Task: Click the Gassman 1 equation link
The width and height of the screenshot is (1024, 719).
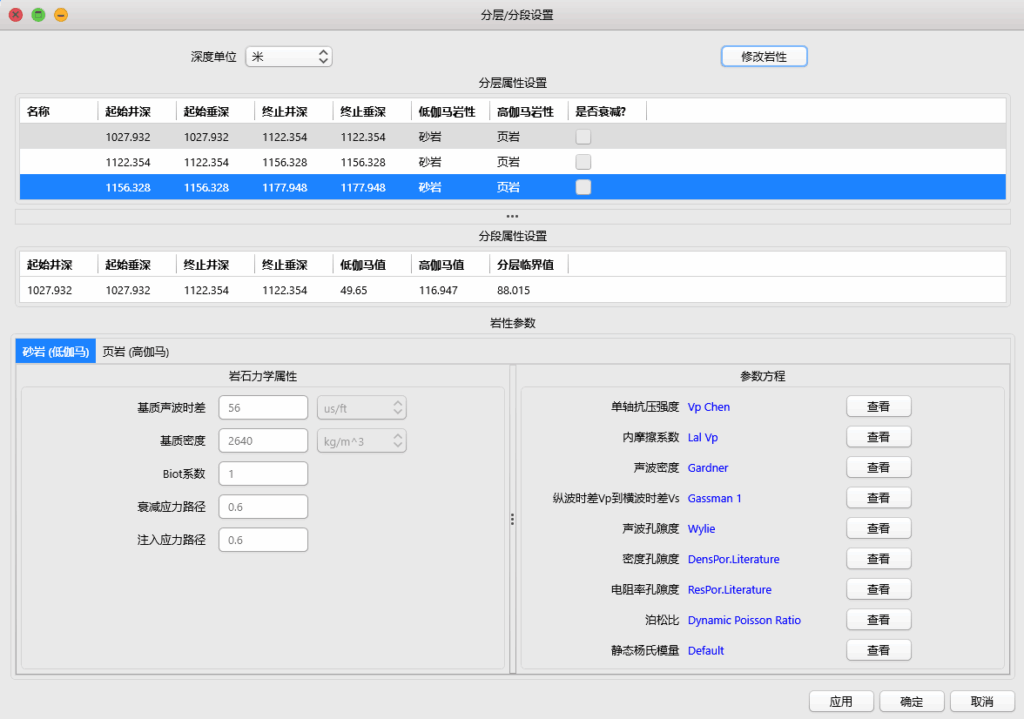Action: coord(714,498)
